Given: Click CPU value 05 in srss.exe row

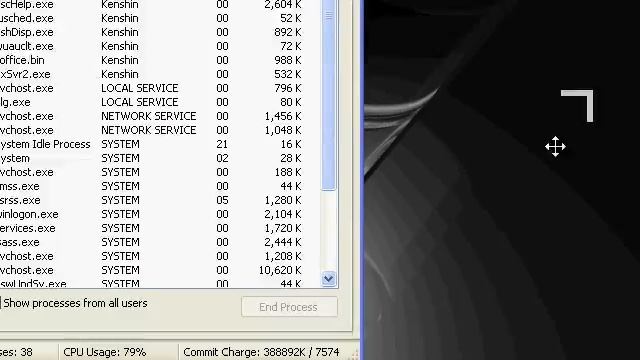Looking at the screenshot, I should (x=222, y=200).
